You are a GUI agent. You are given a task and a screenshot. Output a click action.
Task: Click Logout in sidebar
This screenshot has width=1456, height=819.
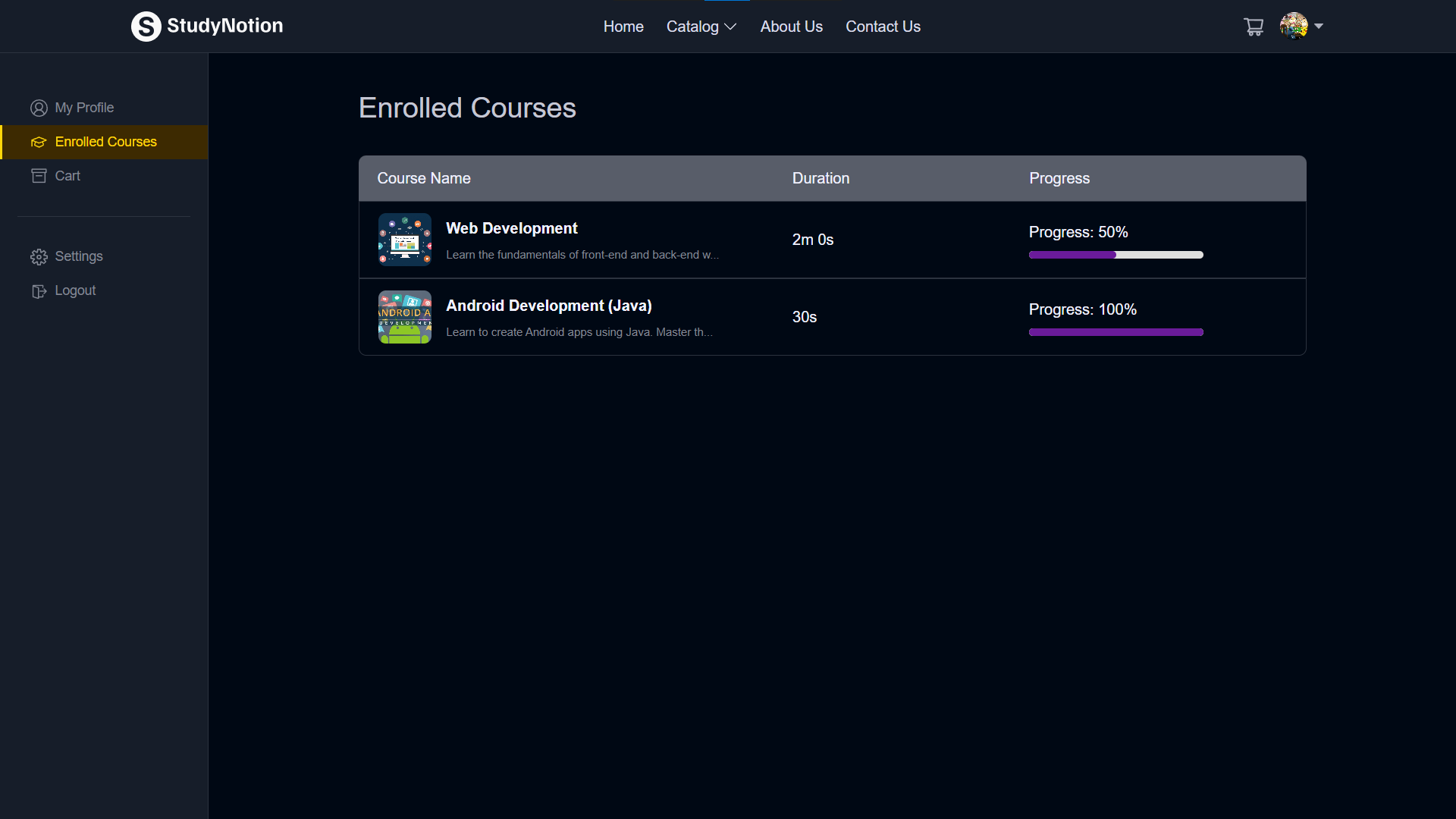point(104,290)
